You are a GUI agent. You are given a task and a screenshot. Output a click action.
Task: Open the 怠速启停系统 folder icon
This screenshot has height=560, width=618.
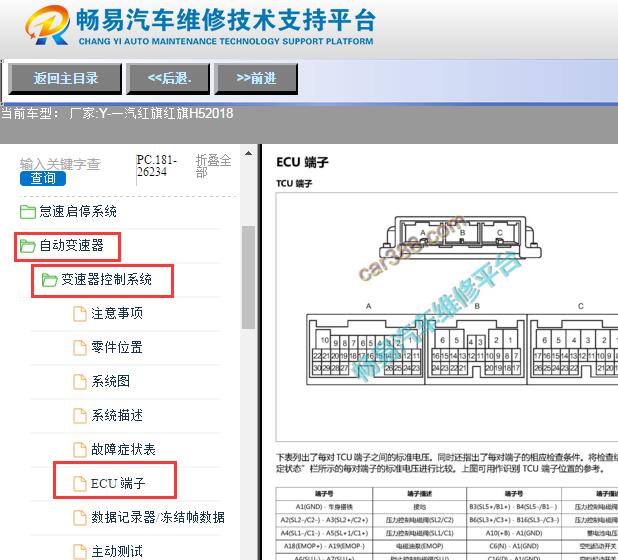coord(28,212)
